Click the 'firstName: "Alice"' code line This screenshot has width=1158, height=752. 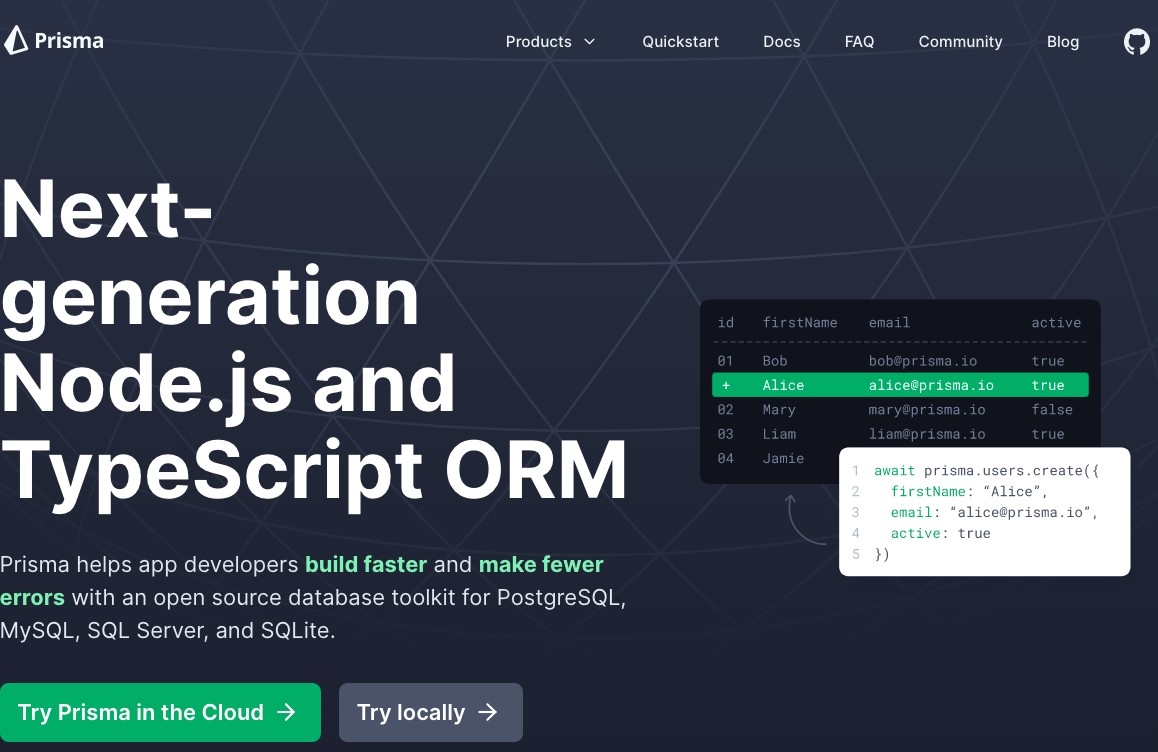coord(969,491)
